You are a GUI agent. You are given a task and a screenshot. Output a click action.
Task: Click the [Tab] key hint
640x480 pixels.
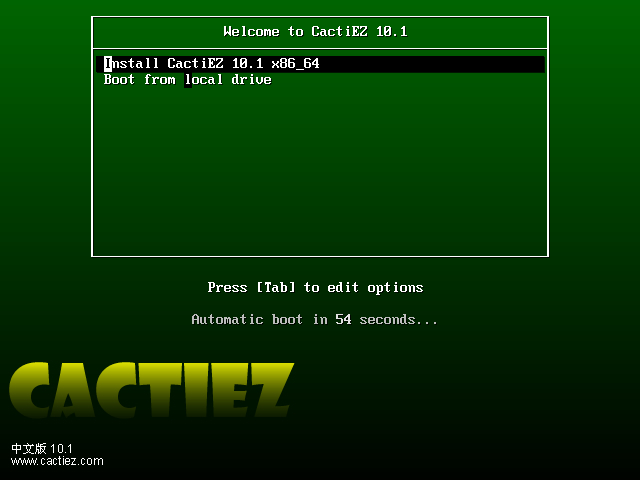(x=276, y=287)
